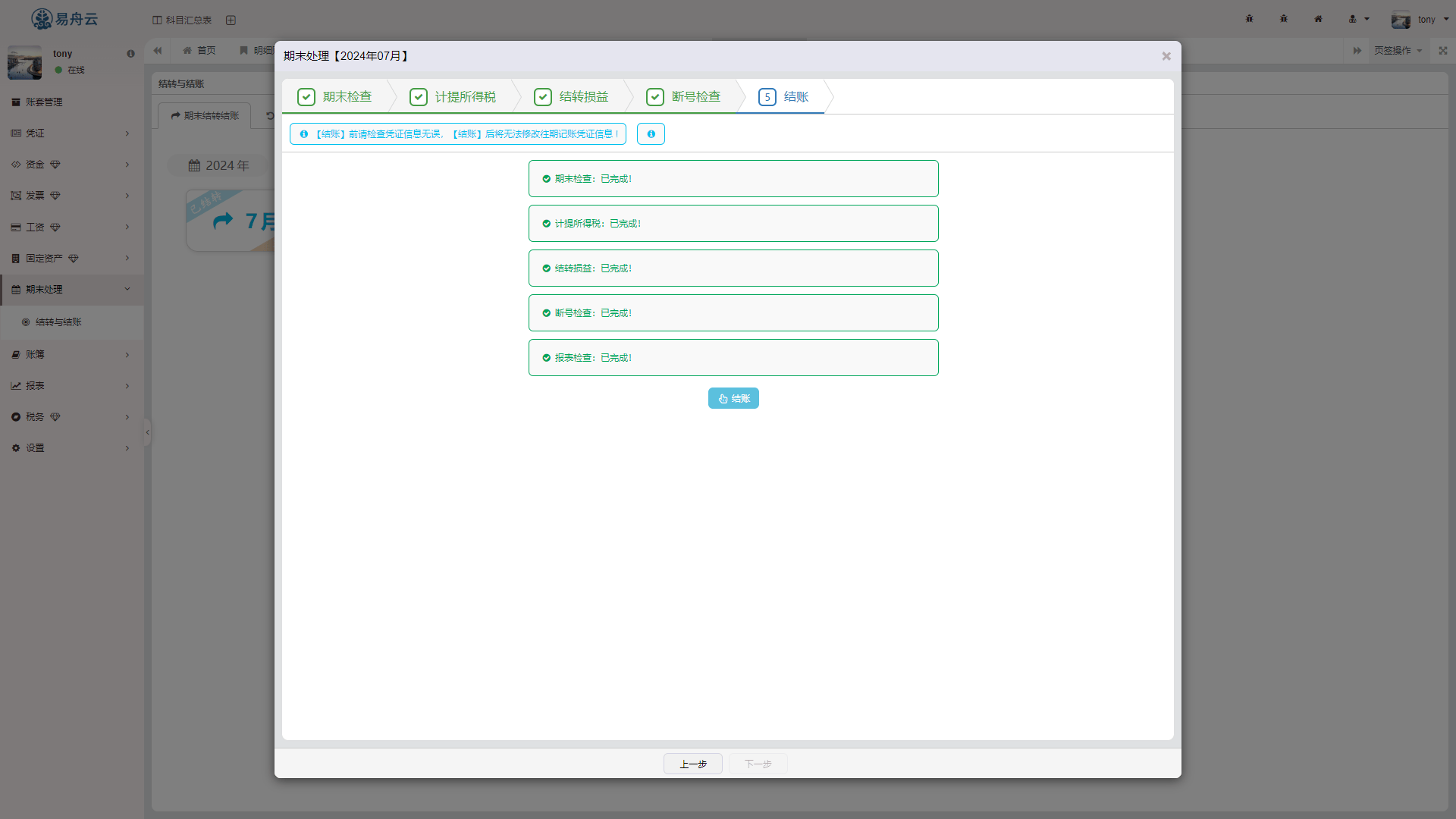Expand the 账簿 sidebar menu
The width and height of the screenshot is (1456, 819).
[x=72, y=354]
